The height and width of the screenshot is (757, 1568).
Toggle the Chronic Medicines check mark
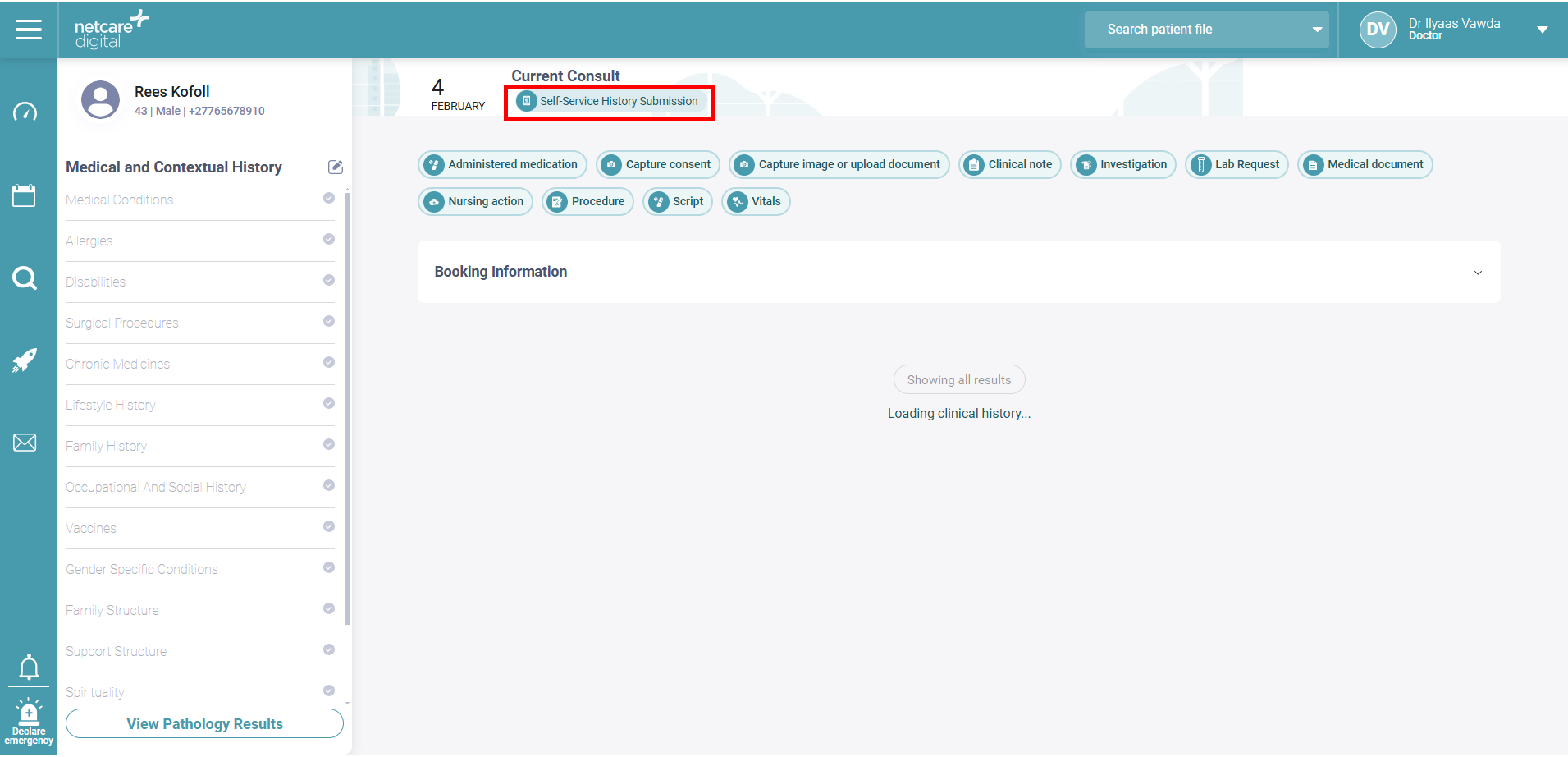[x=329, y=362]
